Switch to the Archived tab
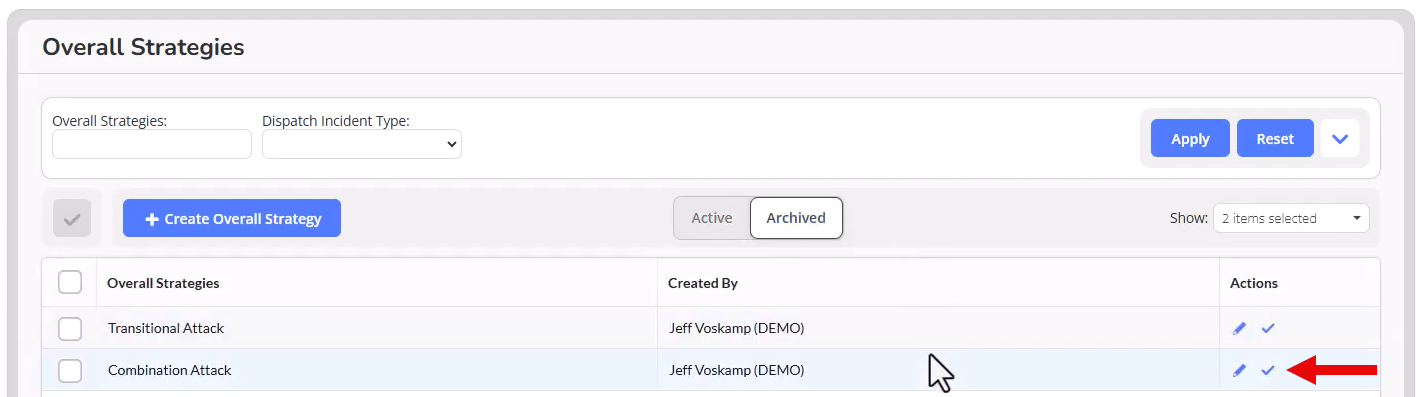Image resolution: width=1416 pixels, height=397 pixels. tap(796, 218)
